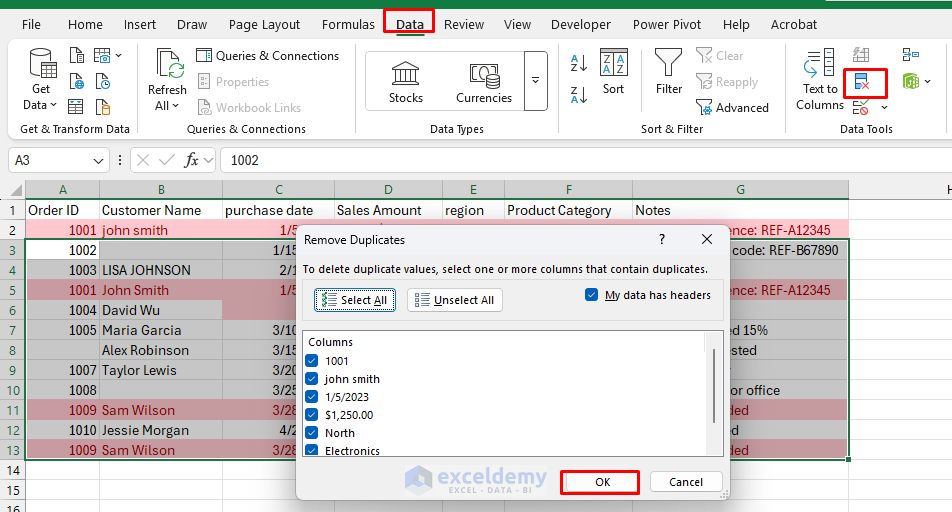
Task: Click the fx Insert Function icon
Action: coord(191,160)
